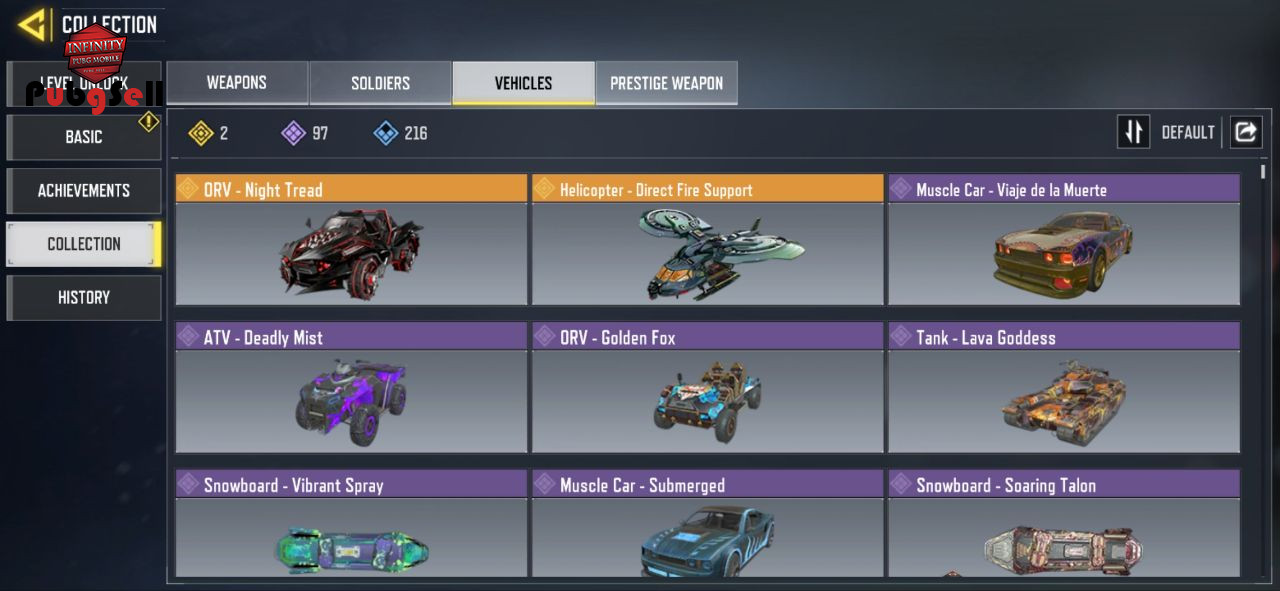Click the share export icon
The width and height of the screenshot is (1280, 591).
pos(1245,132)
